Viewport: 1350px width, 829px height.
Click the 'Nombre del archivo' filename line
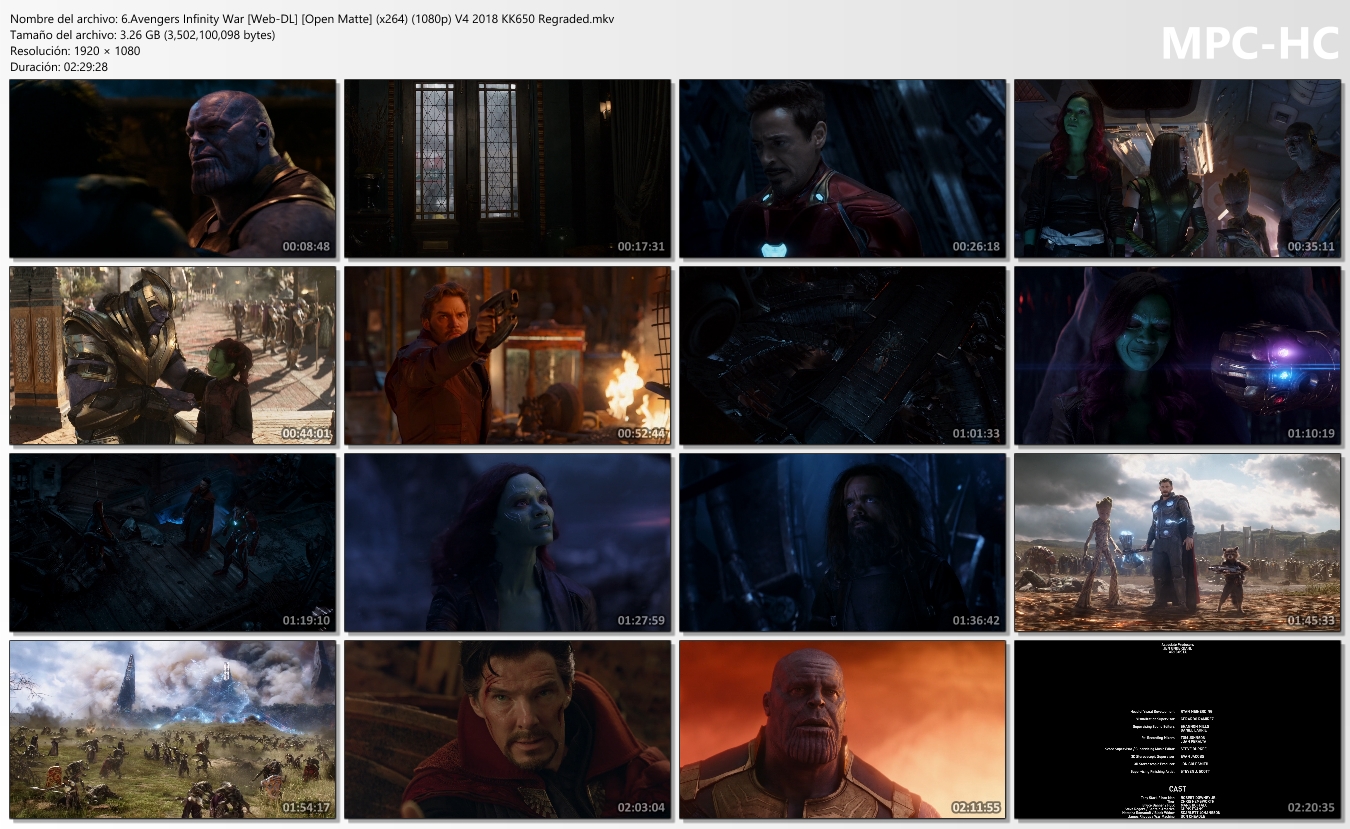coord(312,19)
